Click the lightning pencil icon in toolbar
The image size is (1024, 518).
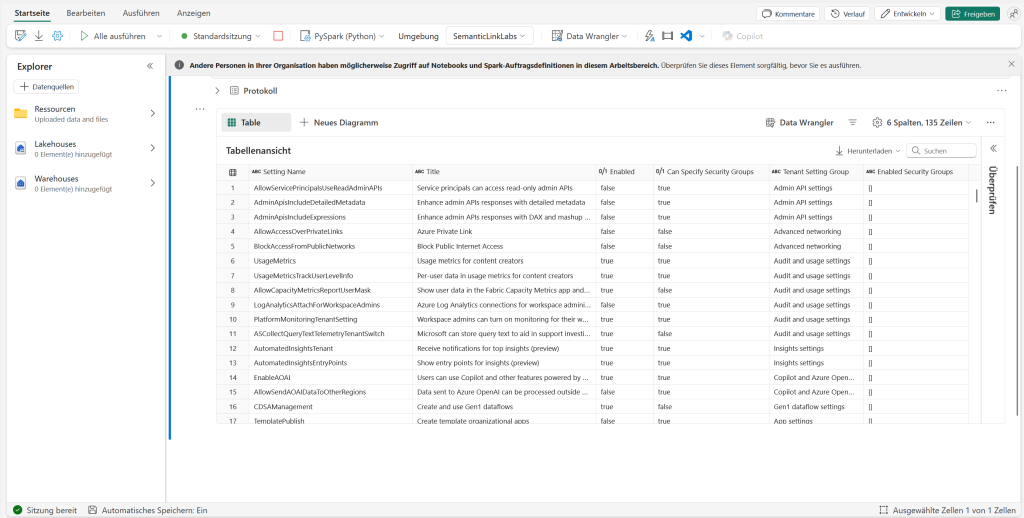(649, 36)
